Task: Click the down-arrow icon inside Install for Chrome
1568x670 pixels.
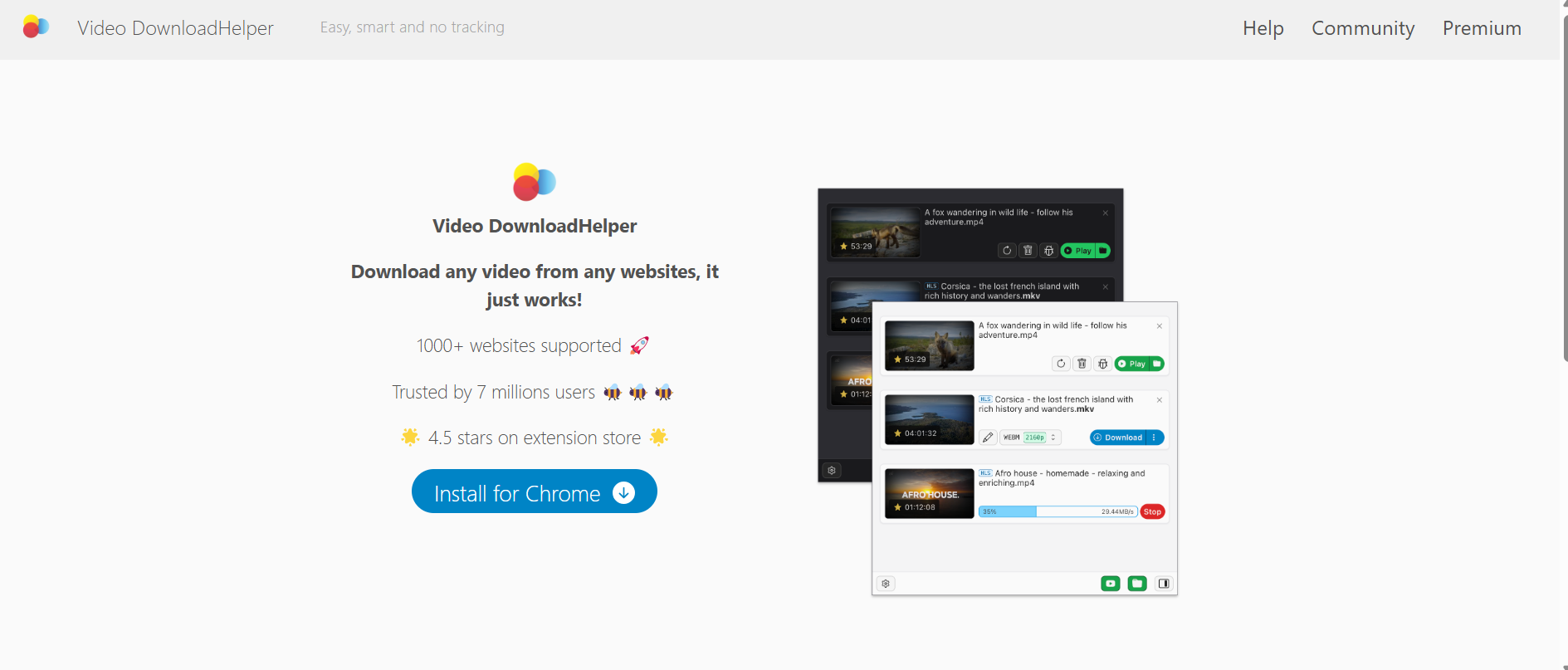Action: [x=623, y=492]
